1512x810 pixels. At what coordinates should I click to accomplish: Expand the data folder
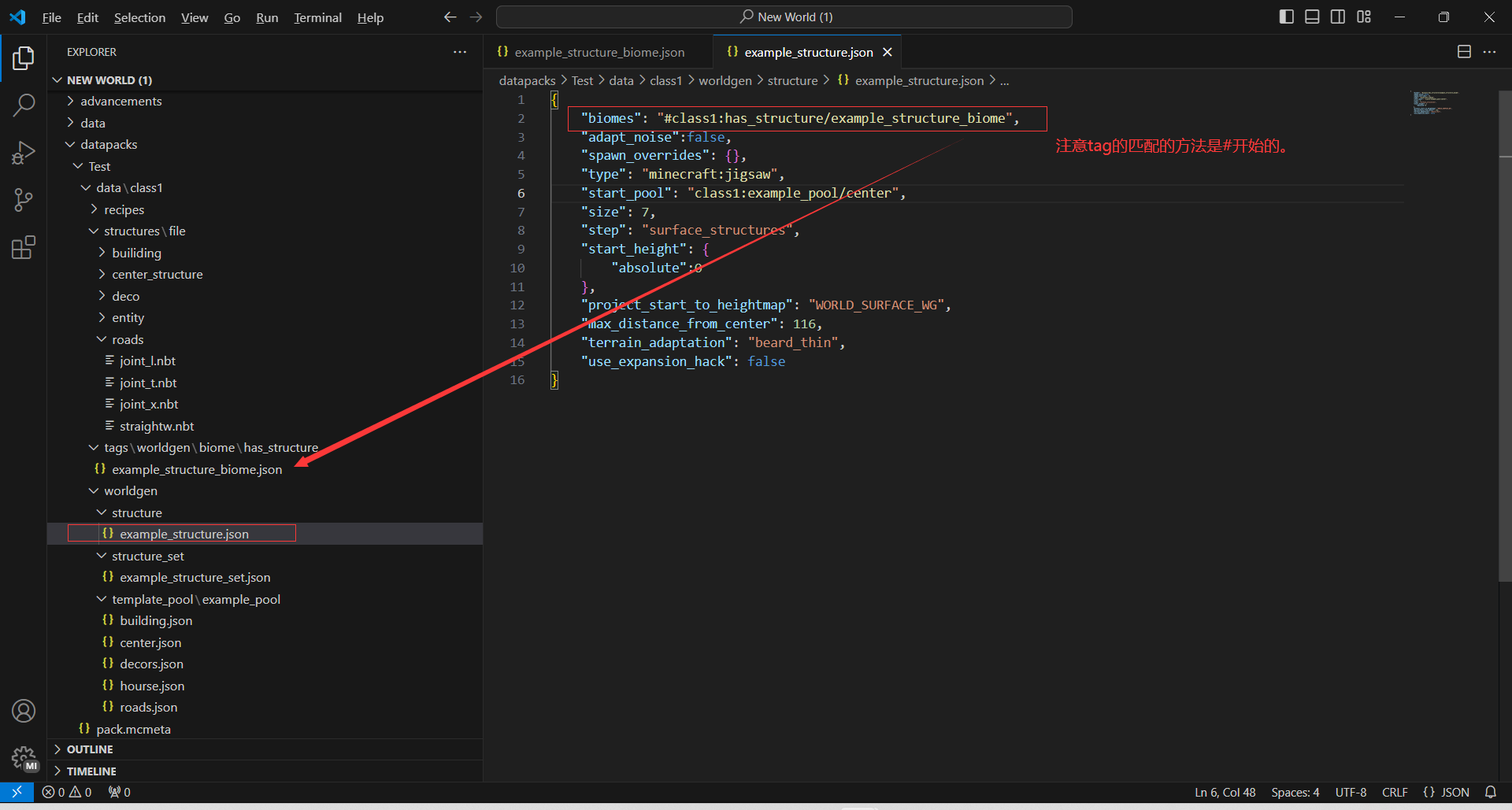pyautogui.click(x=265, y=123)
